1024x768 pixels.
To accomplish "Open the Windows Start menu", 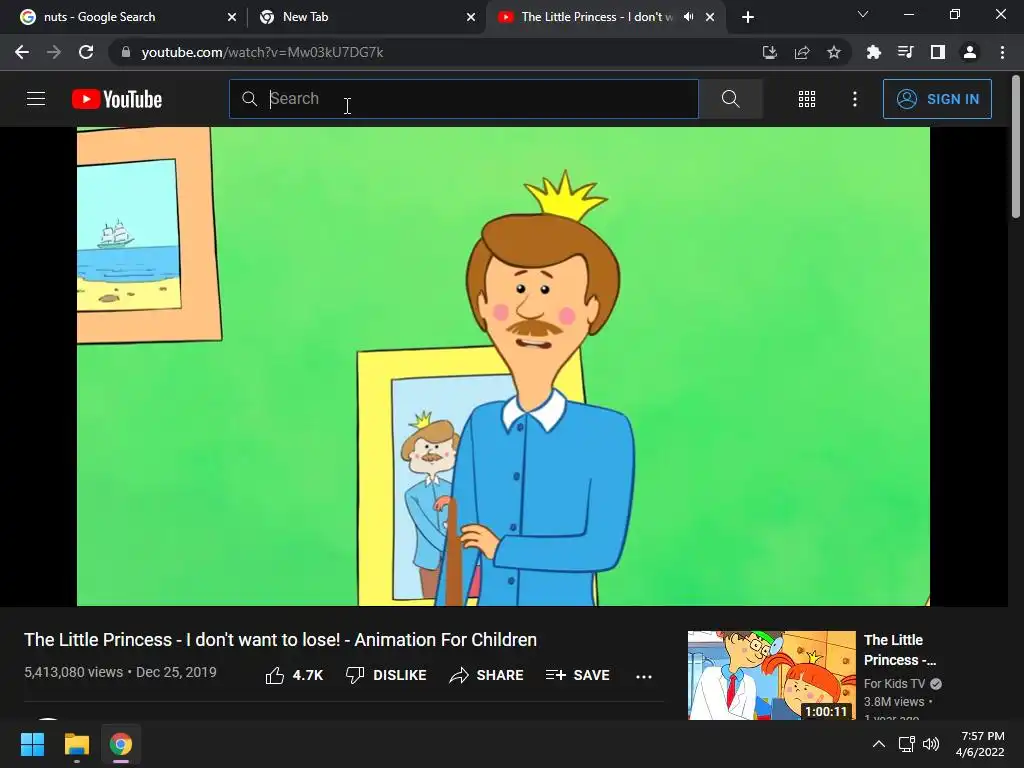I will coord(32,744).
